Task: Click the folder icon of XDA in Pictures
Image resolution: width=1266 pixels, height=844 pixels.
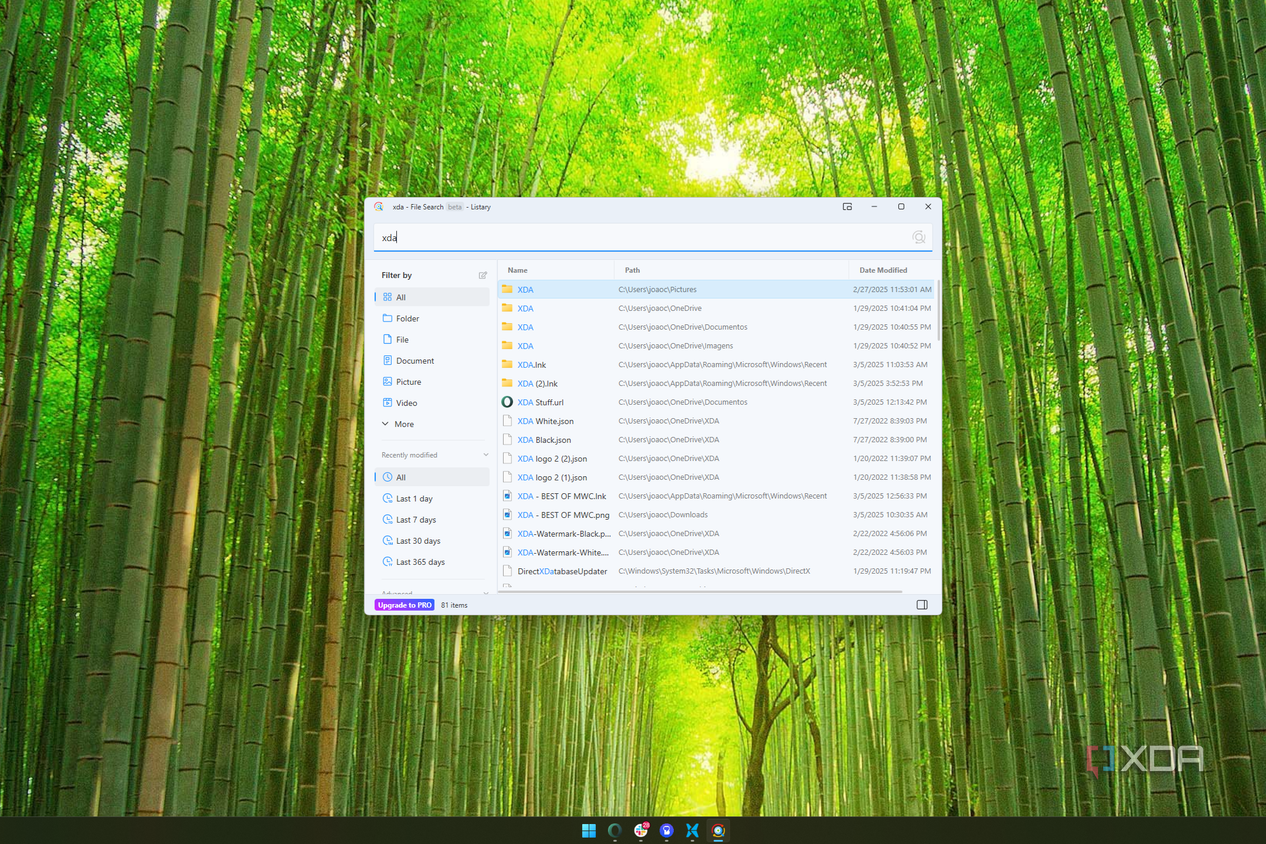Action: coord(507,289)
